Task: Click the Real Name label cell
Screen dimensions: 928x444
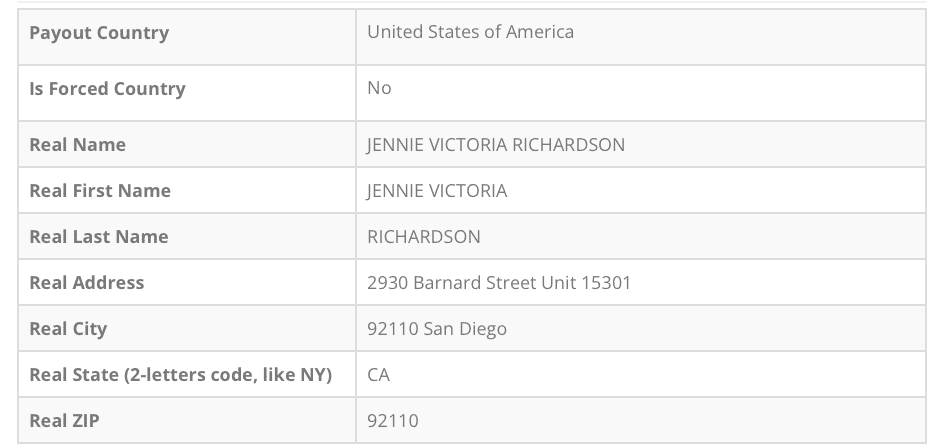Action: (78, 145)
